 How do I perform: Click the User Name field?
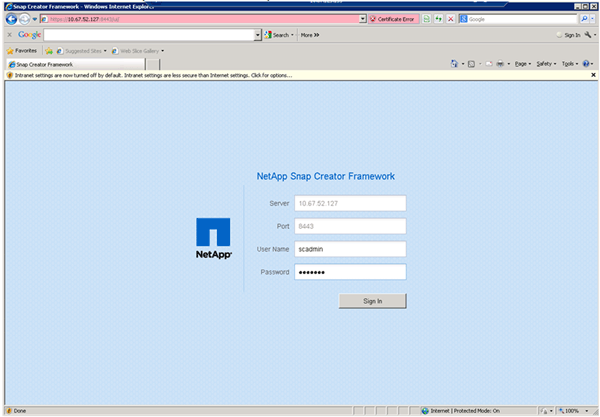coord(350,249)
